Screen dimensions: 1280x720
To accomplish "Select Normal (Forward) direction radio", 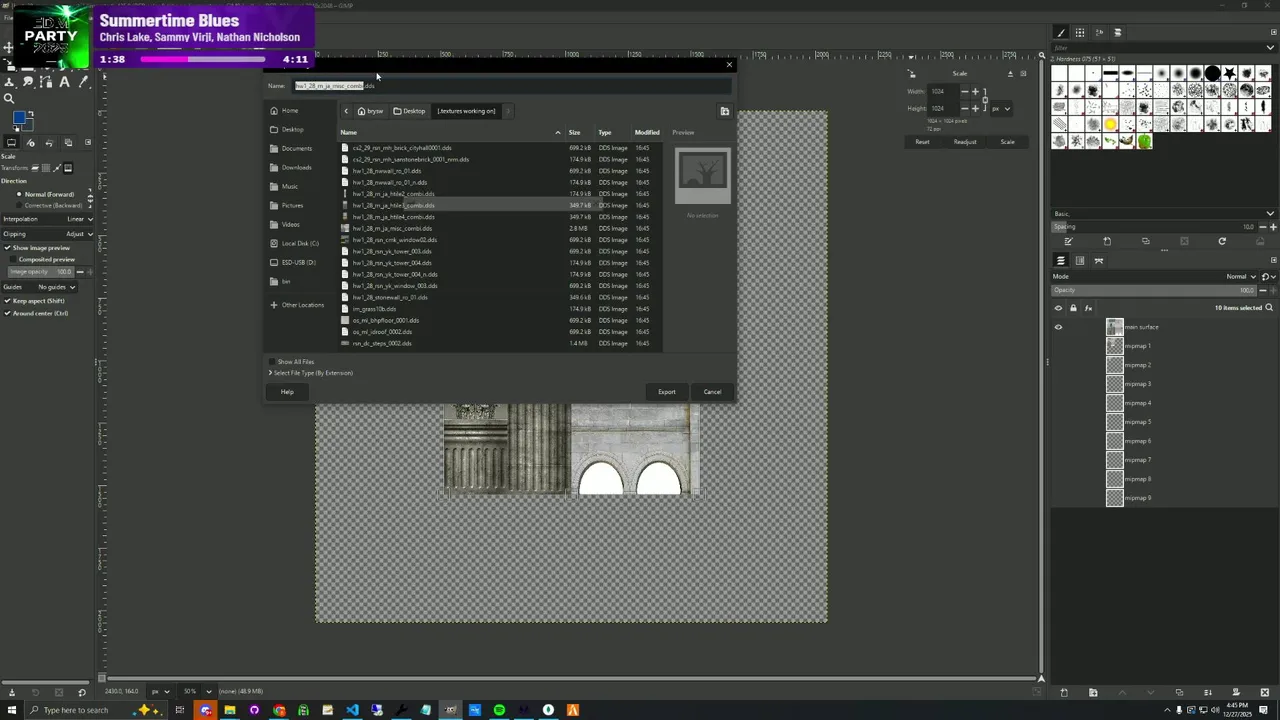I will (19, 194).
